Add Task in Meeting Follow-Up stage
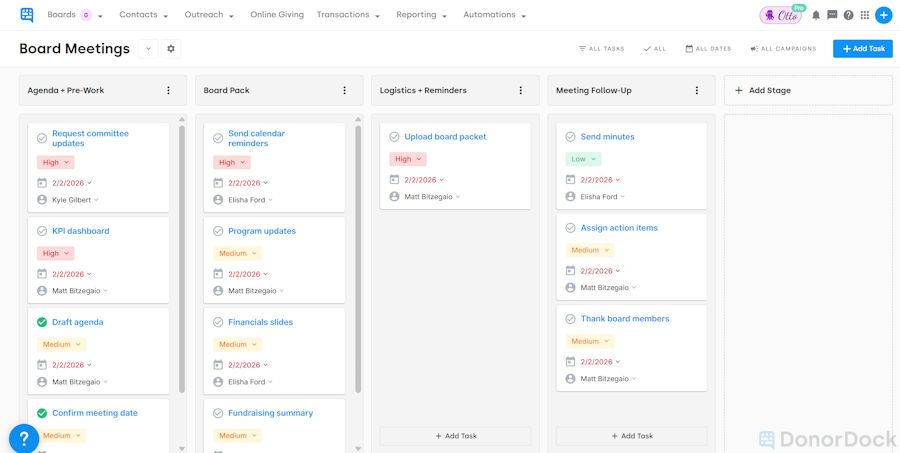Image resolution: width=900 pixels, height=453 pixels. [x=631, y=436]
